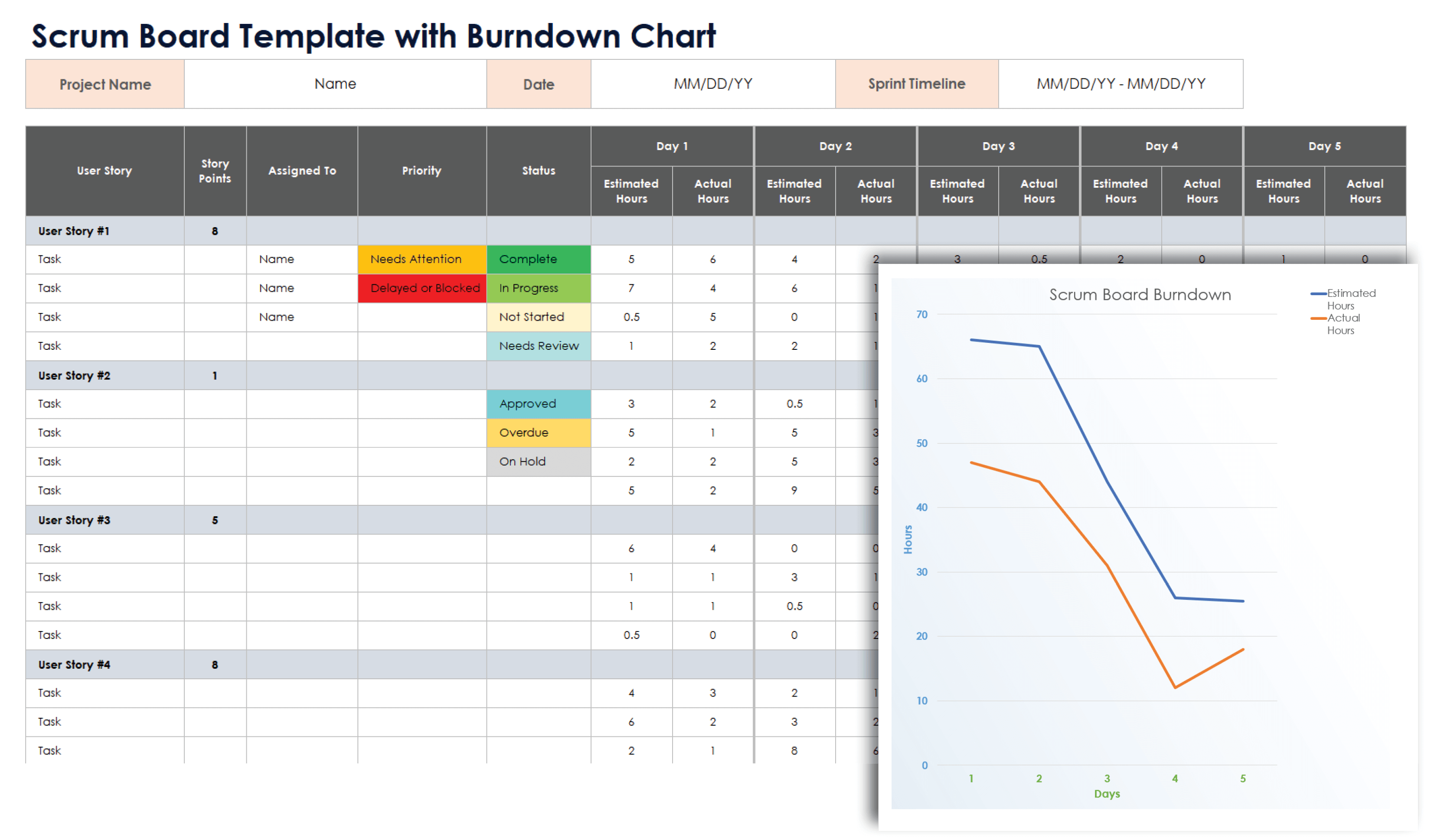Click the Project Name value field
1431x840 pixels.
click(335, 84)
